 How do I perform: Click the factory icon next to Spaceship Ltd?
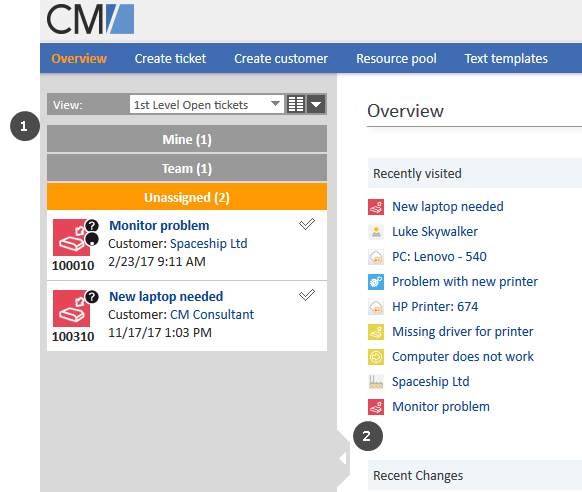click(x=376, y=382)
